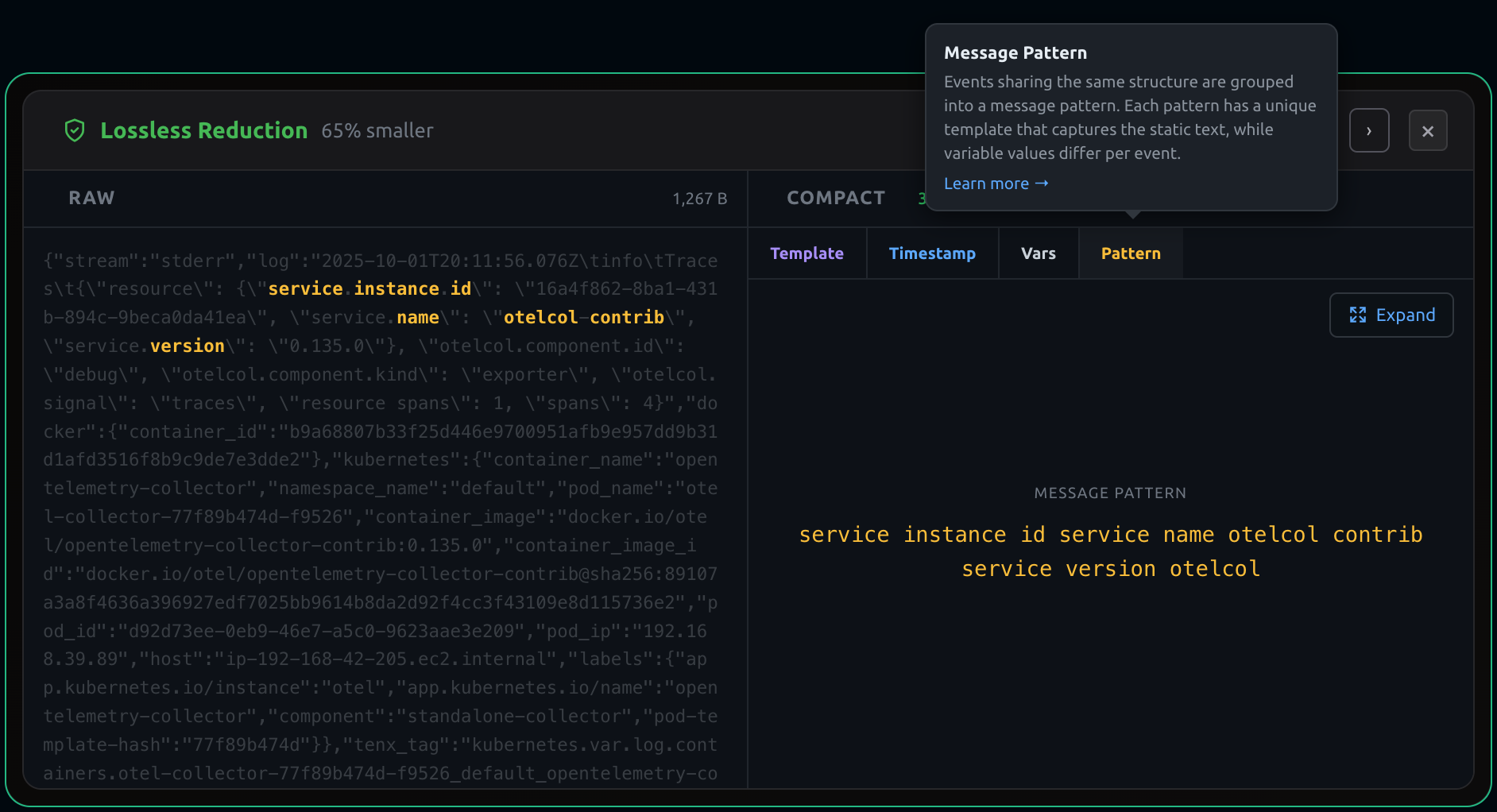
Task: Follow the Learn more link in tooltip
Action: (995, 184)
